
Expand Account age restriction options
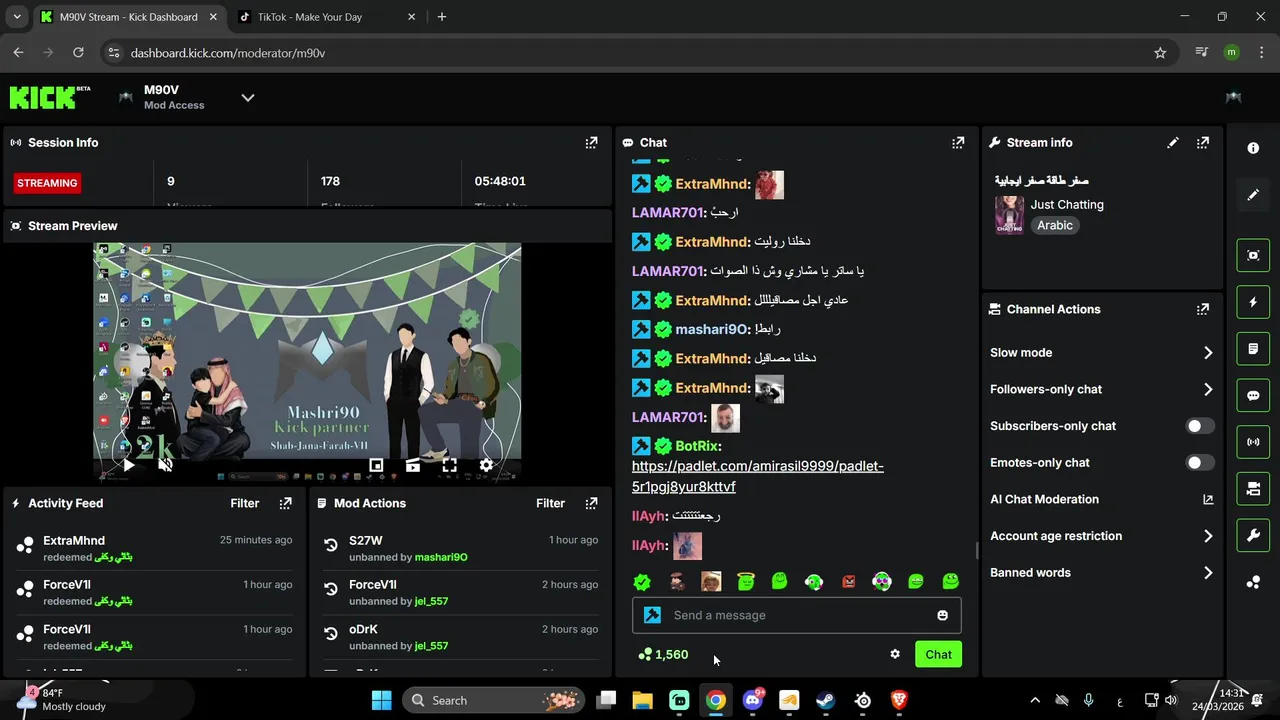tap(1101, 536)
